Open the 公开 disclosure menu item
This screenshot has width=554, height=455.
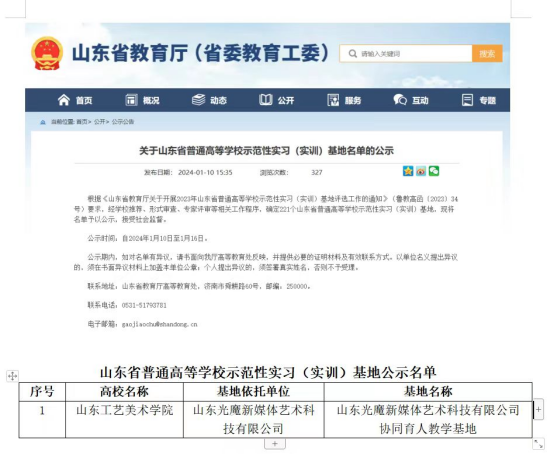277,100
